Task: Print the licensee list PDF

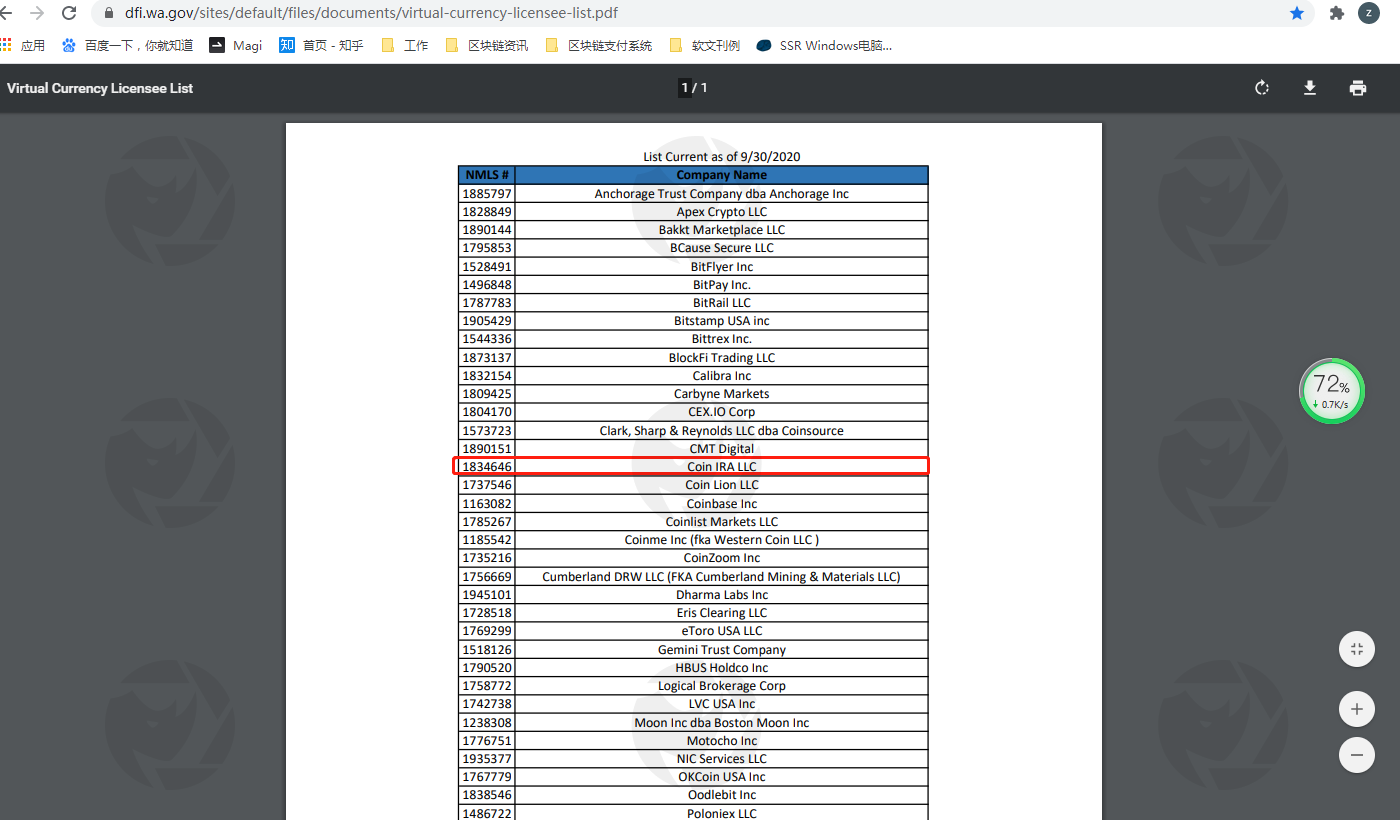Action: click(1357, 88)
